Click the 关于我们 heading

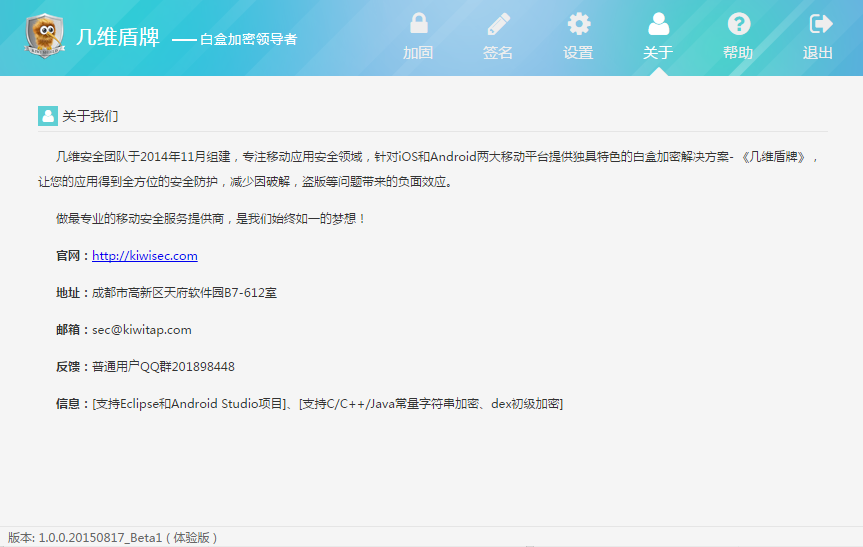pos(90,116)
